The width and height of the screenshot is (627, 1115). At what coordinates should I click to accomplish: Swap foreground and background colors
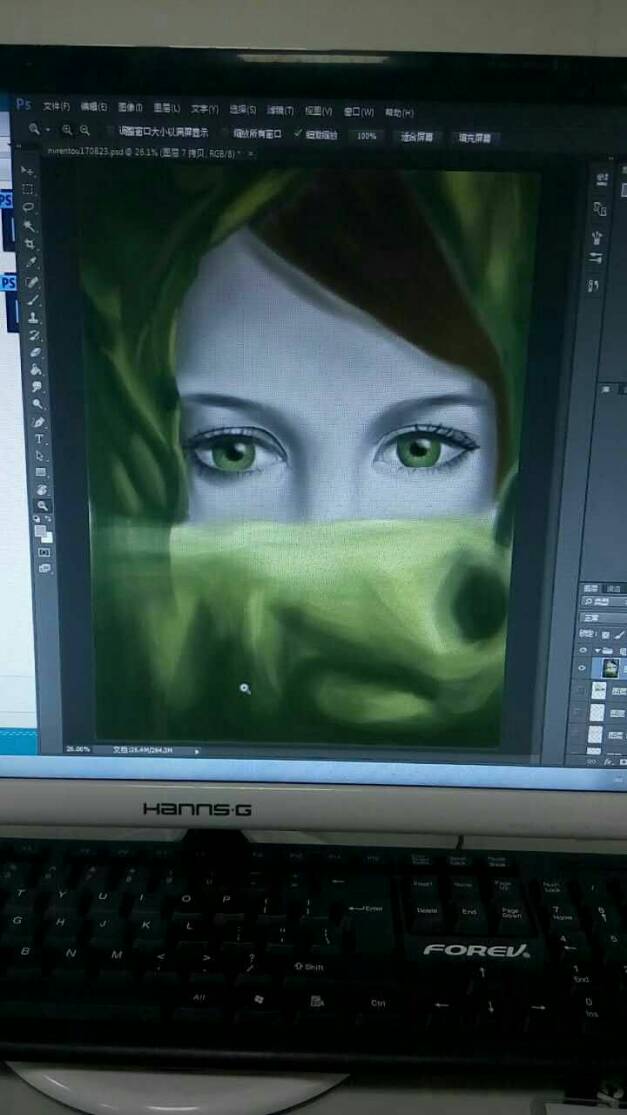pos(48,518)
